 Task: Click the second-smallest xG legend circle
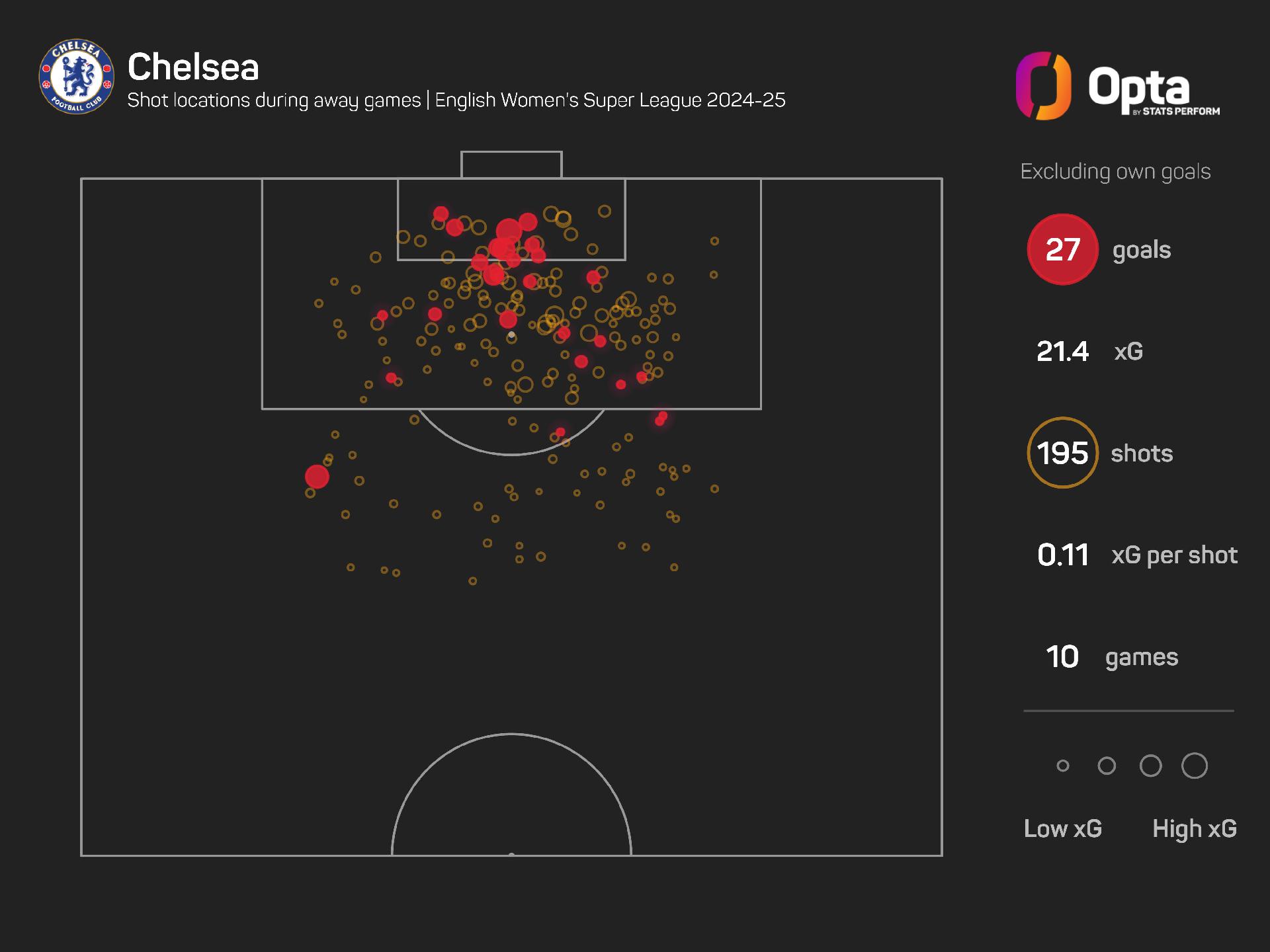click(x=1107, y=766)
